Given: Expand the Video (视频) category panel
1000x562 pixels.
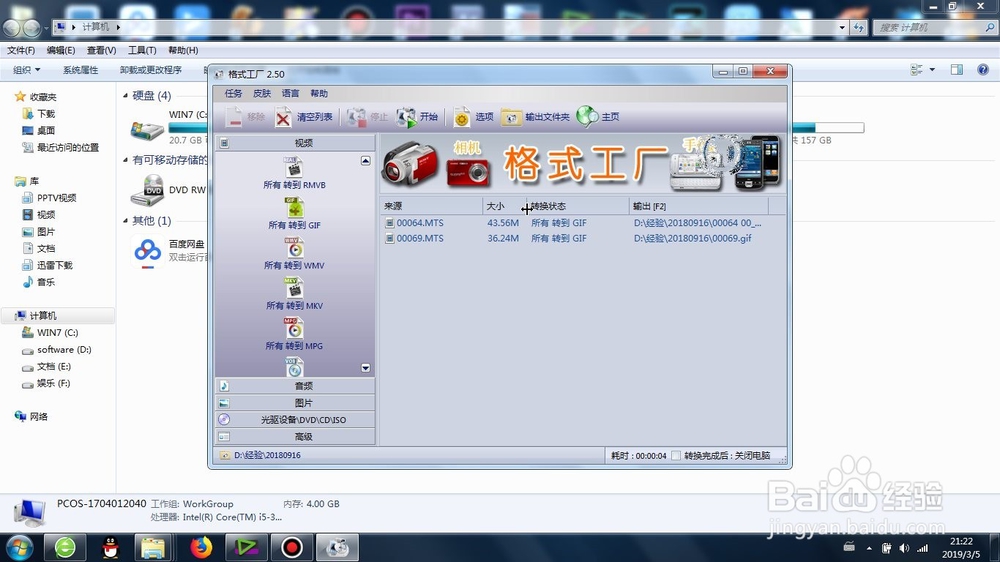Looking at the screenshot, I should [295, 143].
